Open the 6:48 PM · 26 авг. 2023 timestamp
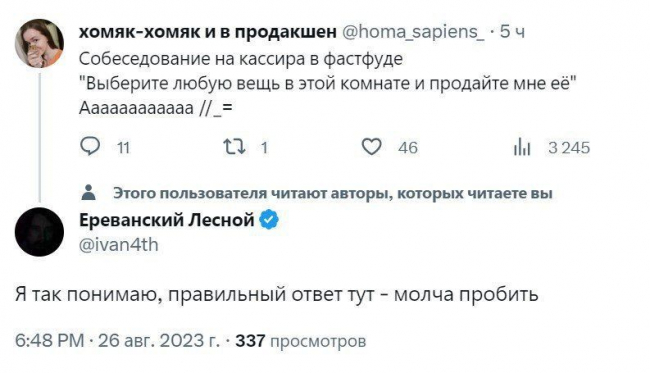This screenshot has width=650, height=373. (117, 341)
